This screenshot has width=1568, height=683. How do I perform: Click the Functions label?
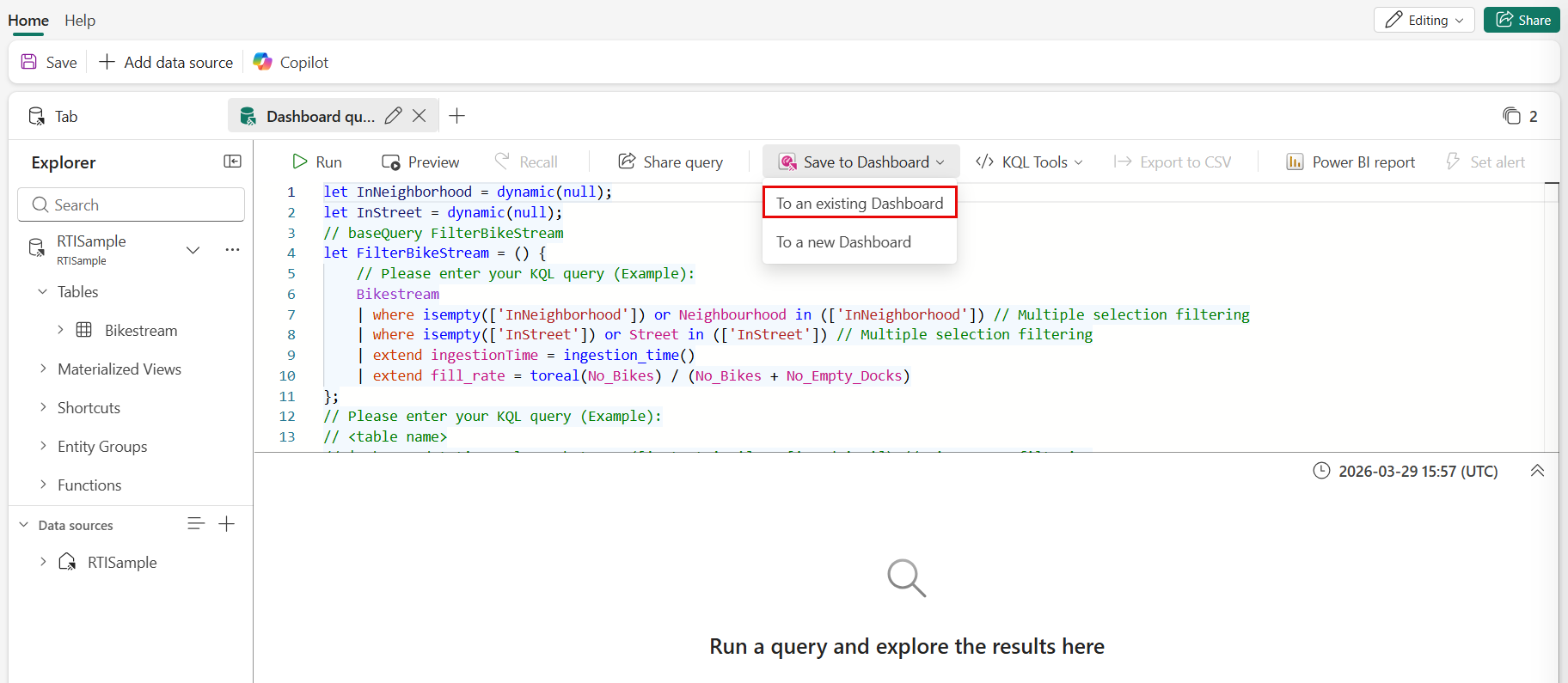click(89, 485)
